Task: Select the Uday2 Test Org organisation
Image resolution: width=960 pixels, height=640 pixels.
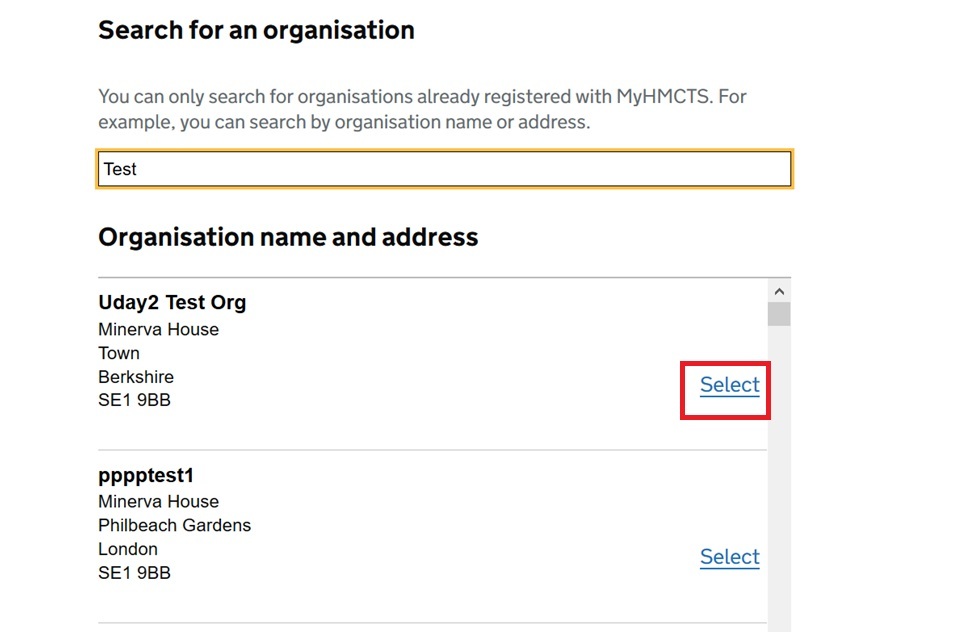Action: (x=729, y=385)
